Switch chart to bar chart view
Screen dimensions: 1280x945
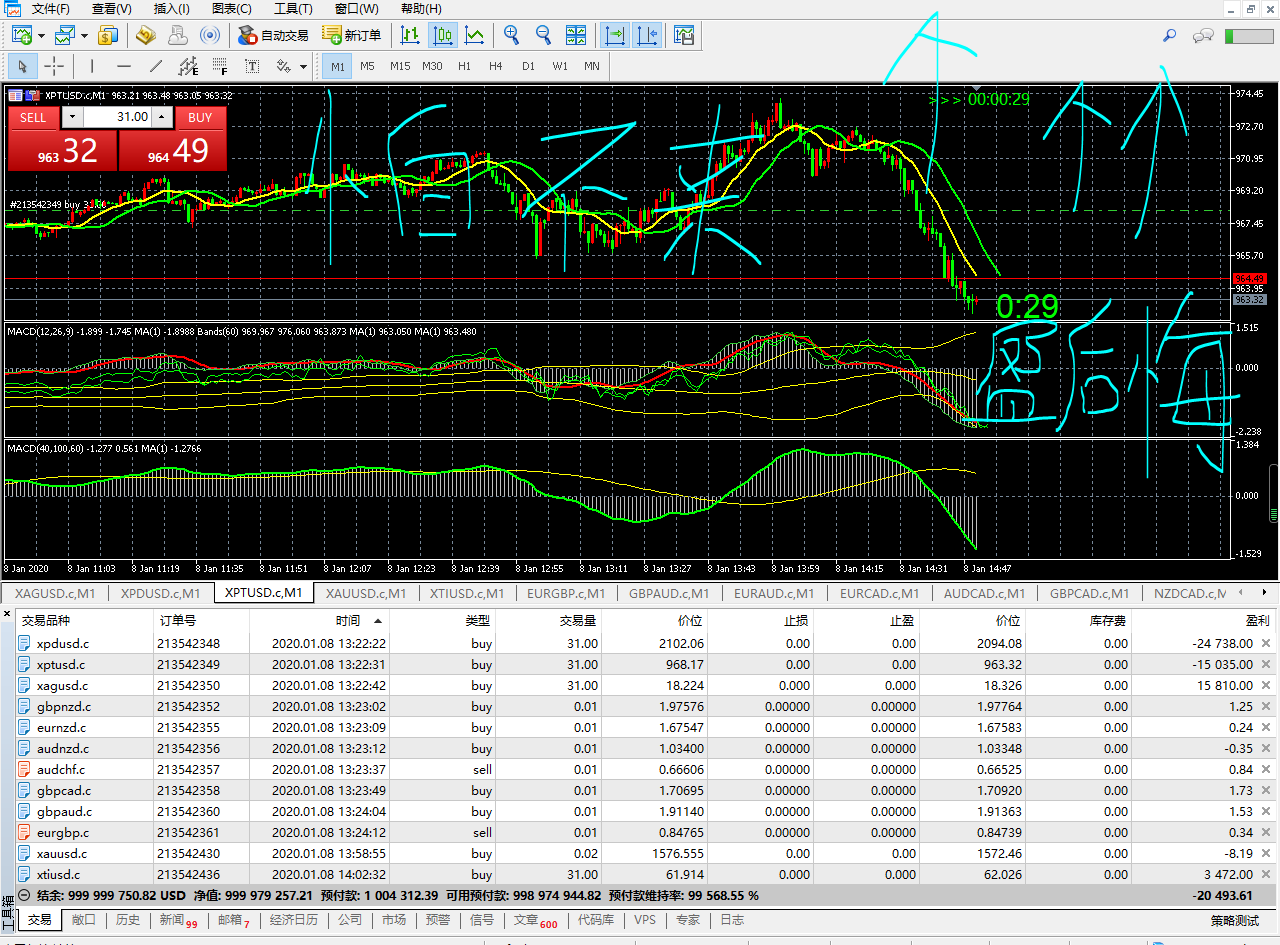click(x=410, y=36)
